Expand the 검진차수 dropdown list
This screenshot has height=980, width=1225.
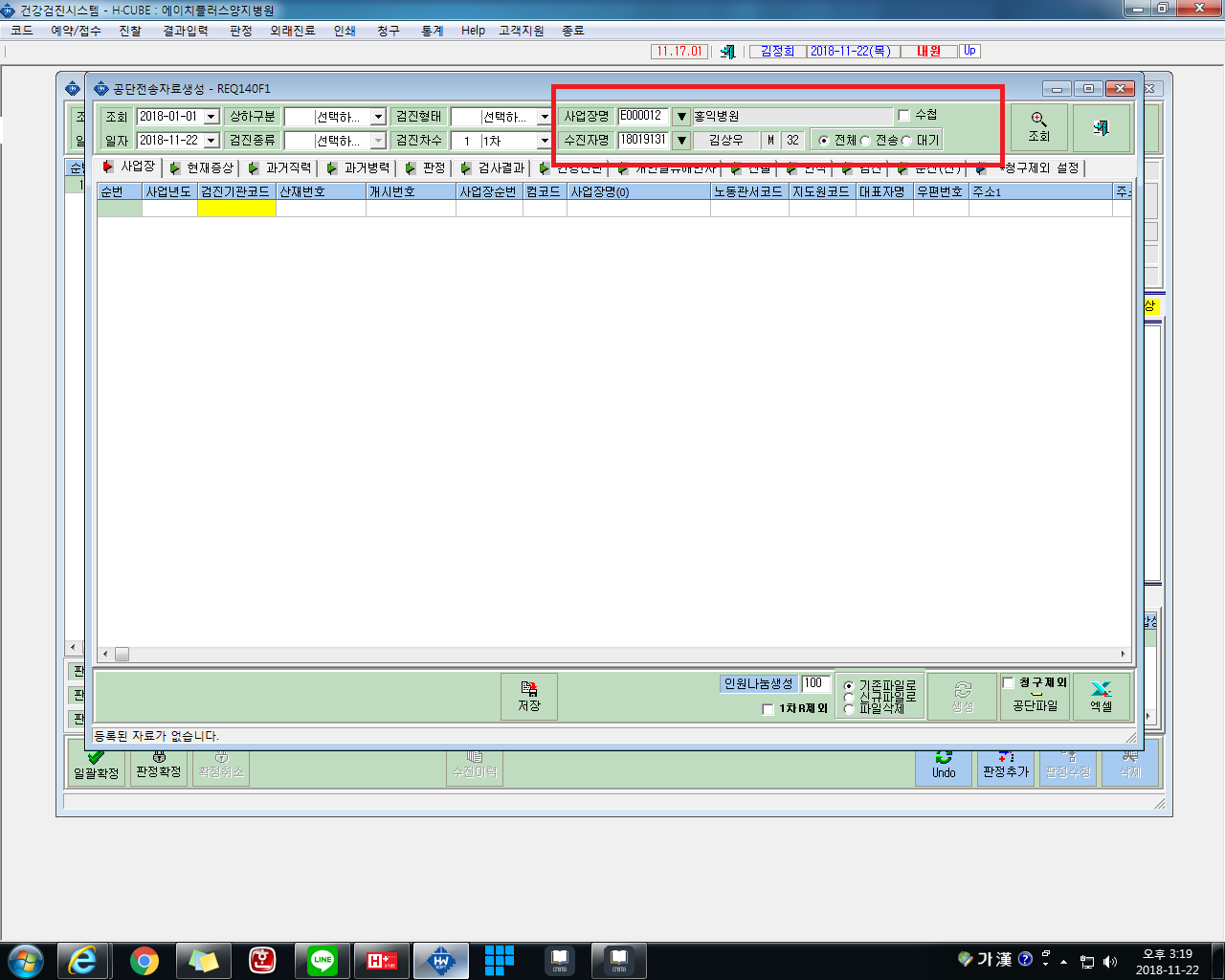click(545, 141)
